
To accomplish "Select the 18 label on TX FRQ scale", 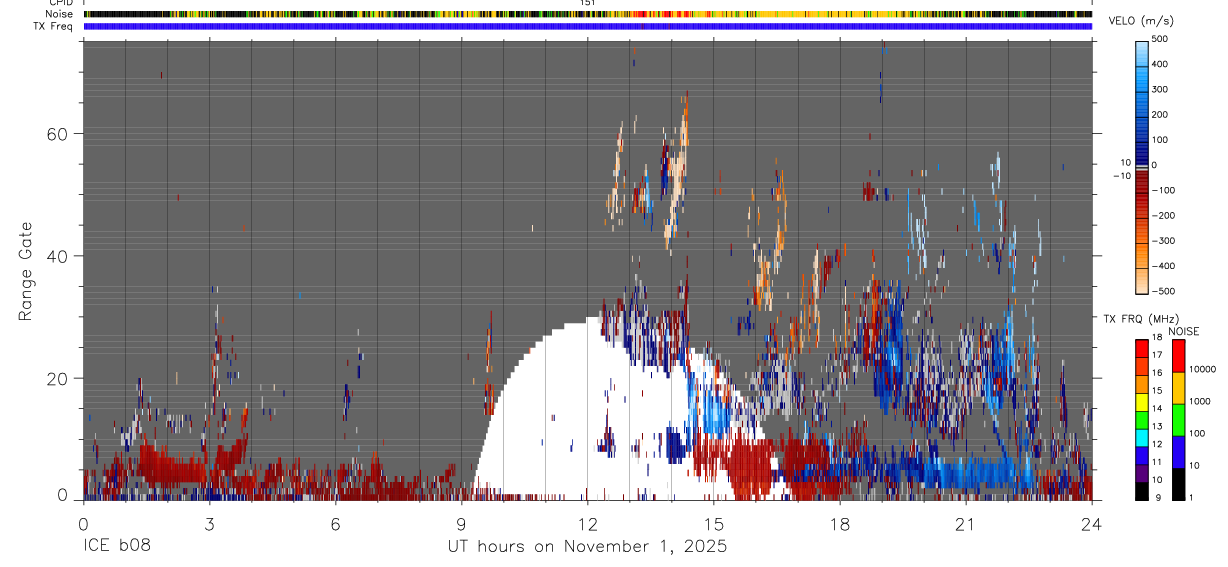I will point(1158,338).
